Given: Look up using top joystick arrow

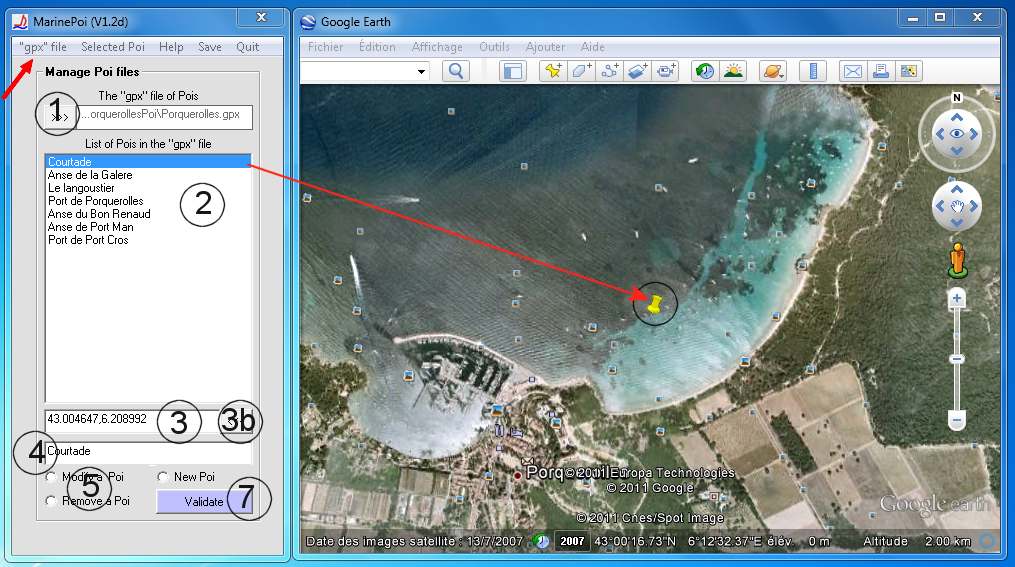Looking at the screenshot, I should click(x=957, y=117).
